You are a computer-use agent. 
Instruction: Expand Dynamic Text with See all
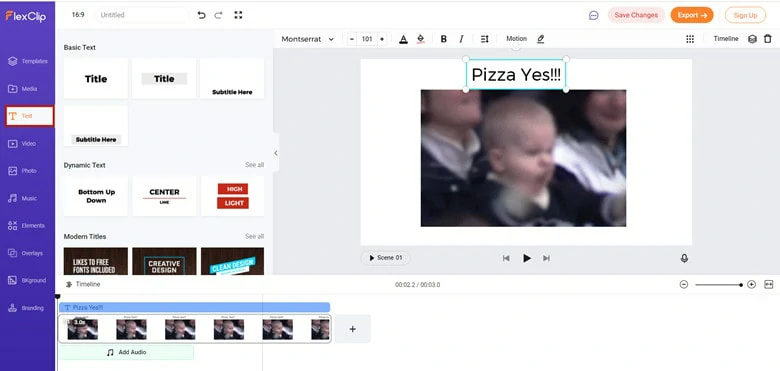pyautogui.click(x=254, y=165)
